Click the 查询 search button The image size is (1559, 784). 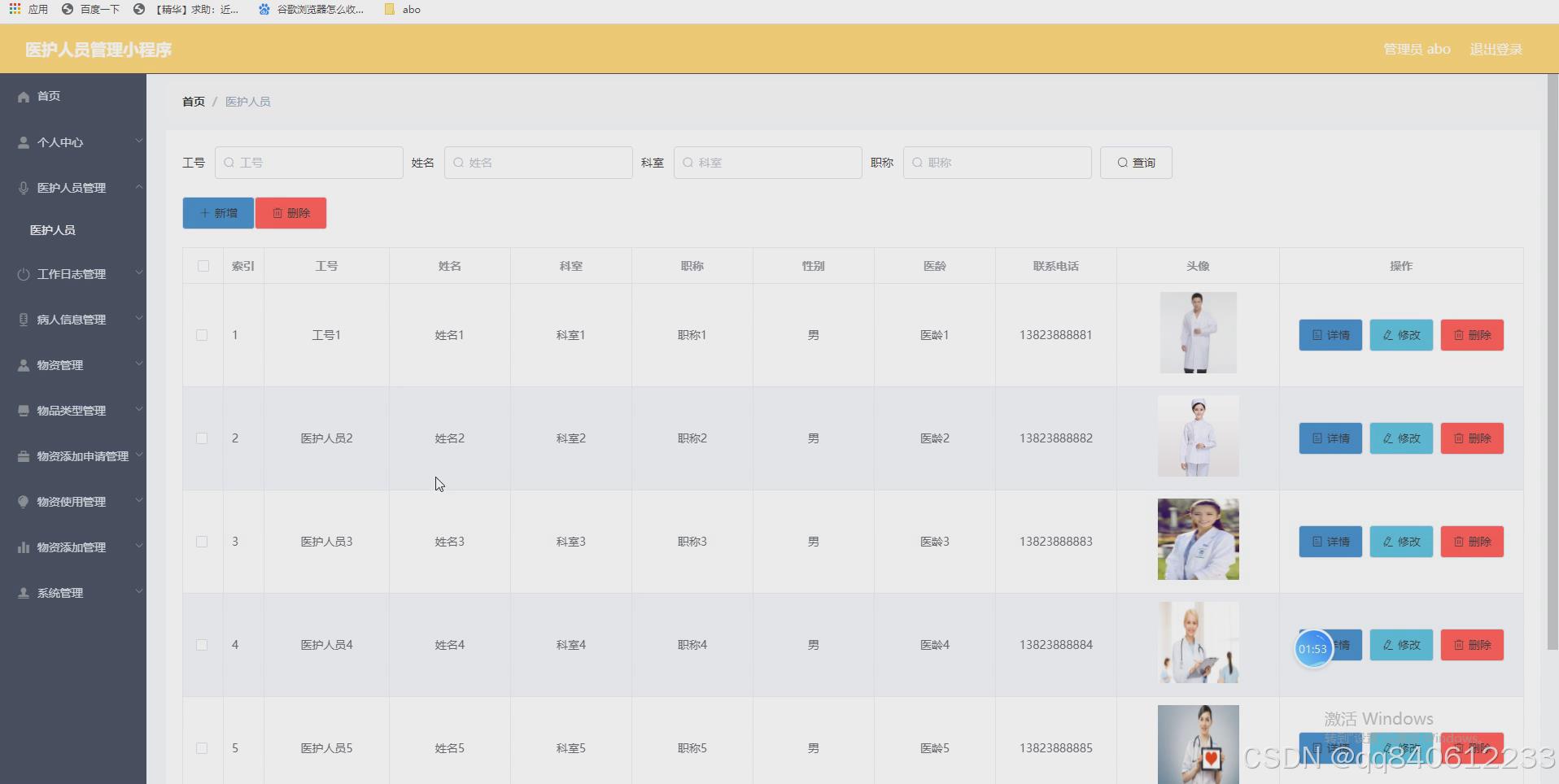[x=1136, y=163]
